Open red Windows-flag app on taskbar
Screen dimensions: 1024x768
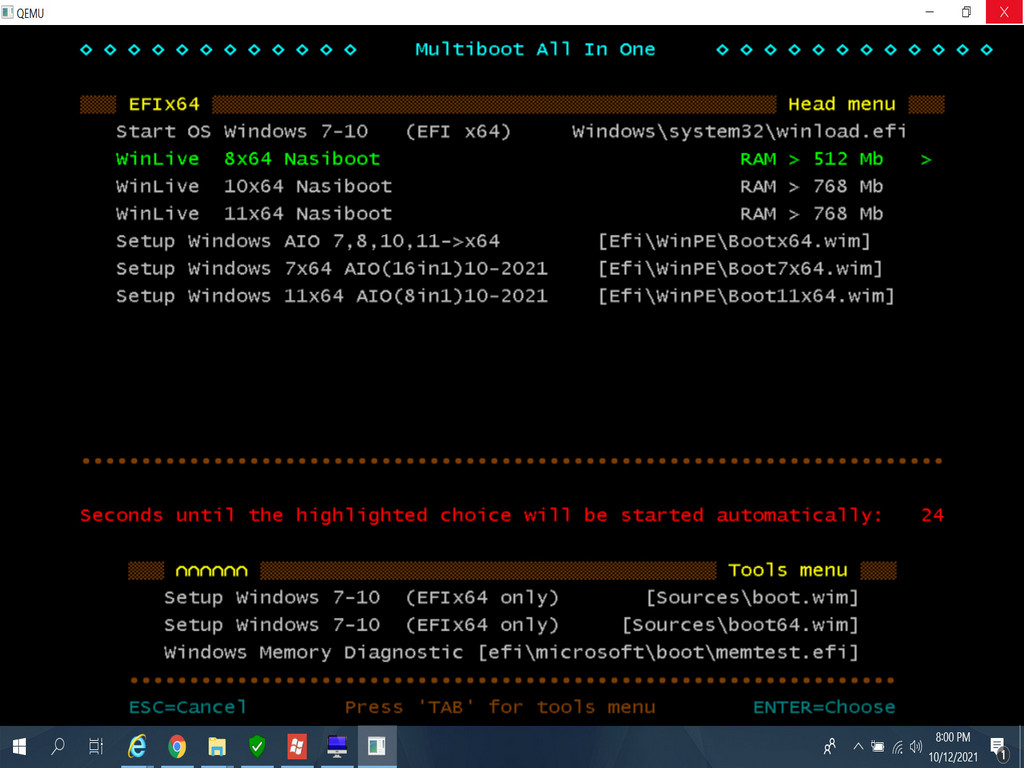296,746
